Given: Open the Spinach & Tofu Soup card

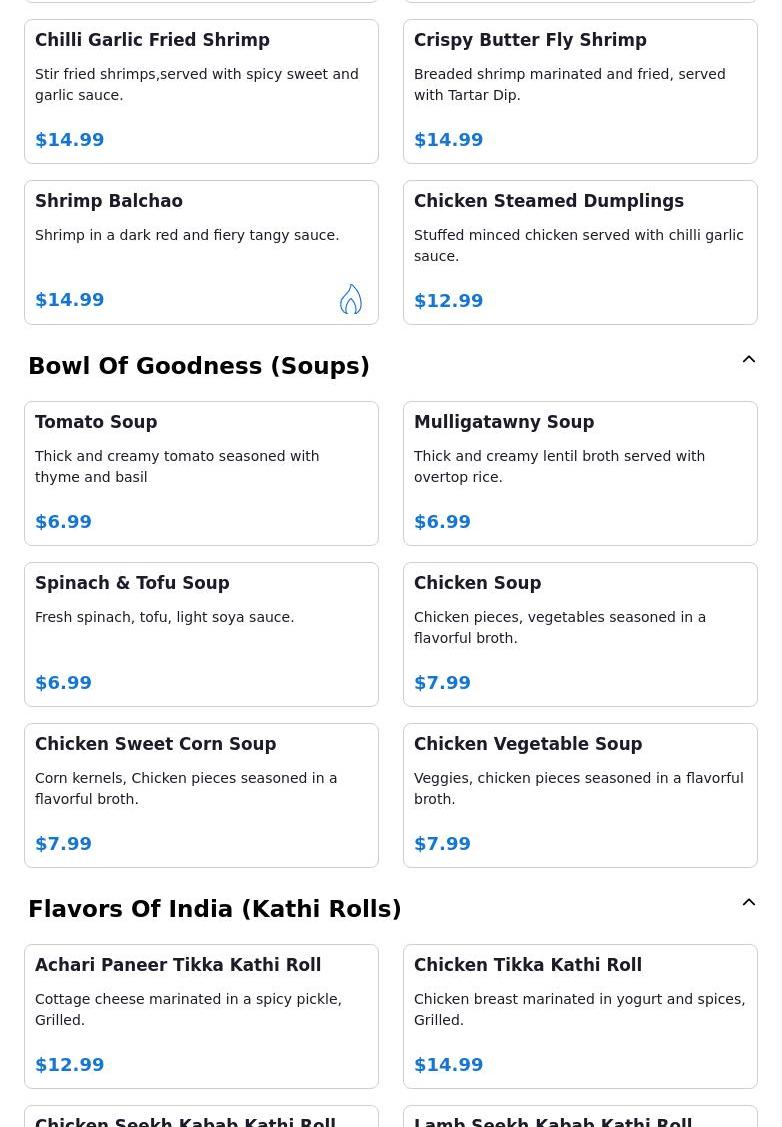Looking at the screenshot, I should click(201, 634).
